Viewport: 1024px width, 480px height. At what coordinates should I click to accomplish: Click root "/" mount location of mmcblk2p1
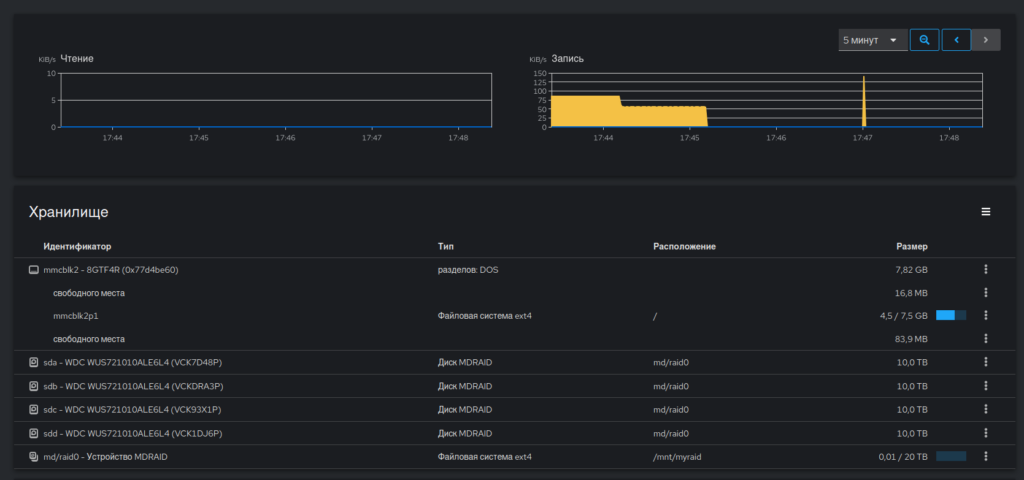pyautogui.click(x=654, y=315)
